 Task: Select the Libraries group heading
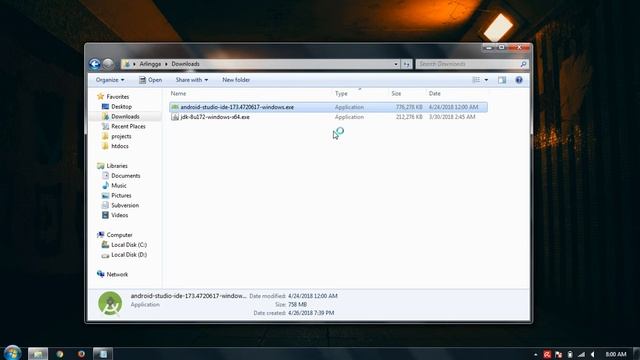tap(117, 166)
